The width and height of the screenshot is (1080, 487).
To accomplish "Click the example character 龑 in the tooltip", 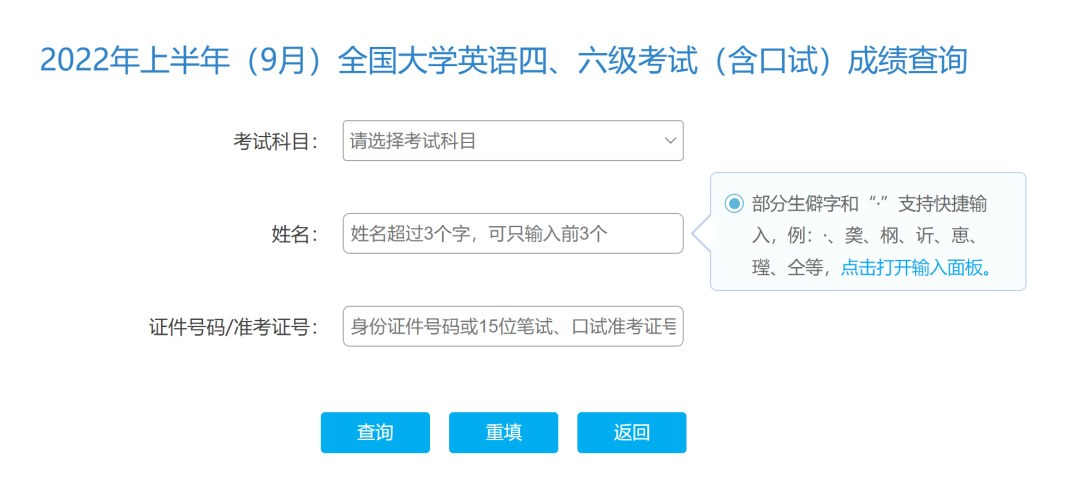I will click(855, 236).
